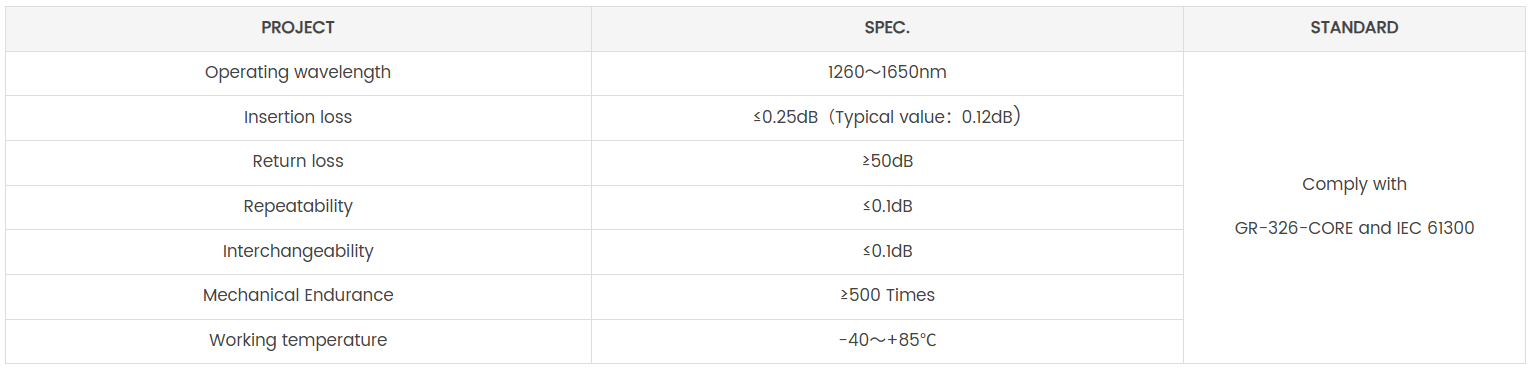The height and width of the screenshot is (369, 1532).
Task: Select the Operating wavelength cell
Action: click(x=298, y=73)
